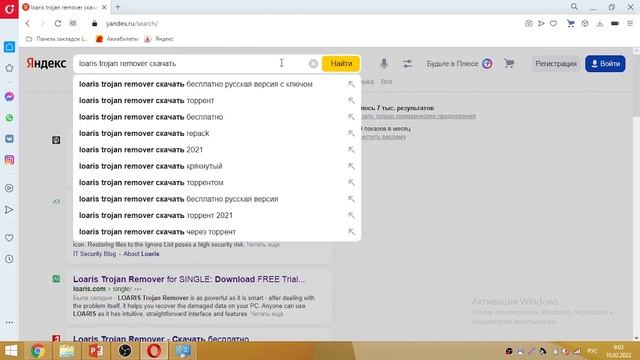The image size is (640, 360).
Task: Select suggestion 'скачать торрентом'
Action: click(x=217, y=182)
